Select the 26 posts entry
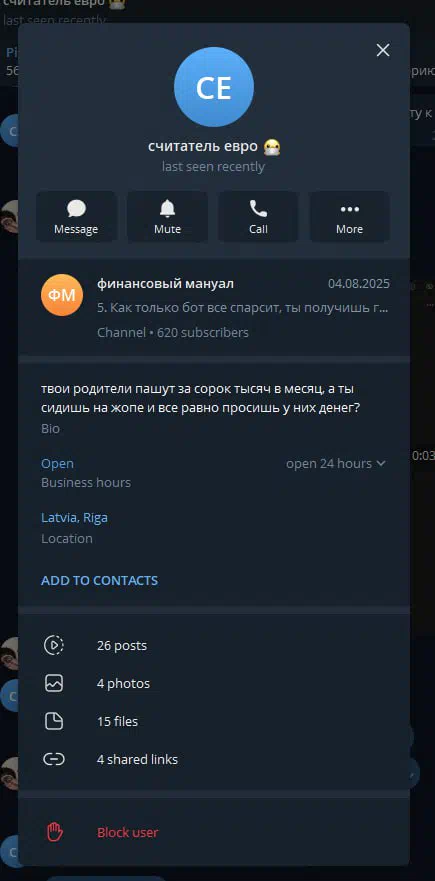Viewport: 435px width, 881px height. tap(214, 646)
